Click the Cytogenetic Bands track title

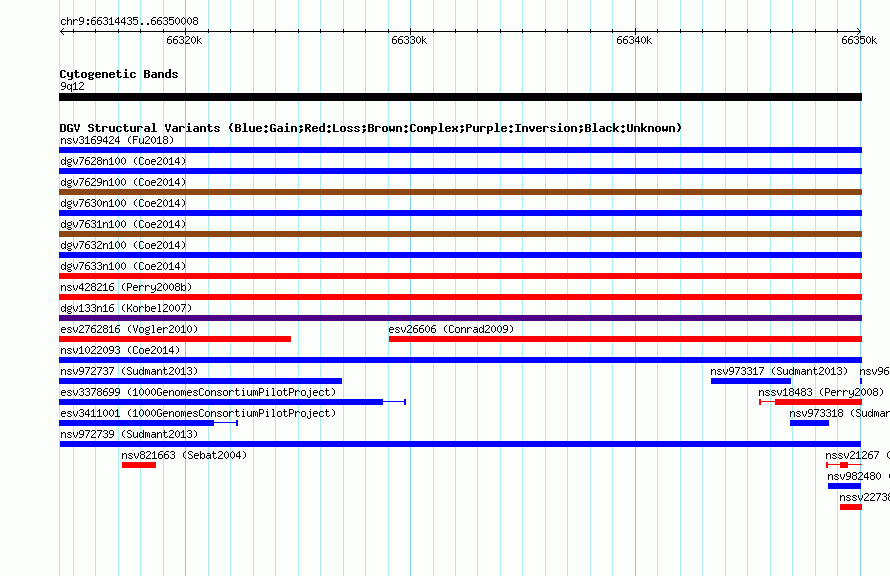tap(119, 74)
